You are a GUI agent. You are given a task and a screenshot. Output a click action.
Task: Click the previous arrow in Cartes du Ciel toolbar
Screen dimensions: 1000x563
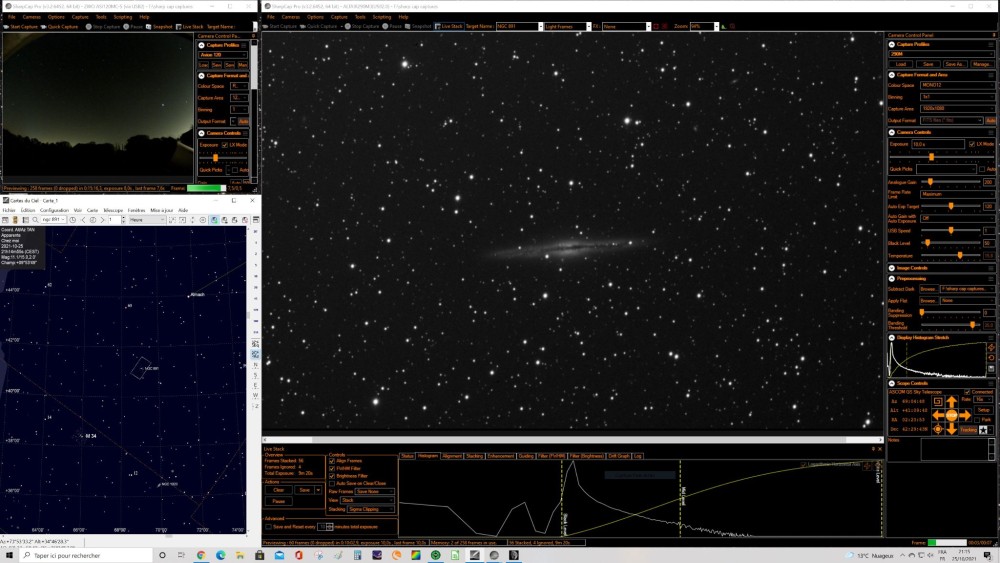83,220
